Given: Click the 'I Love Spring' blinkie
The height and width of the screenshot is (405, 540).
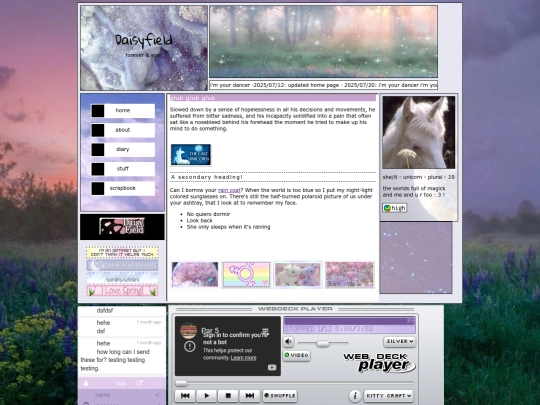Looking at the screenshot, I should [122, 290].
